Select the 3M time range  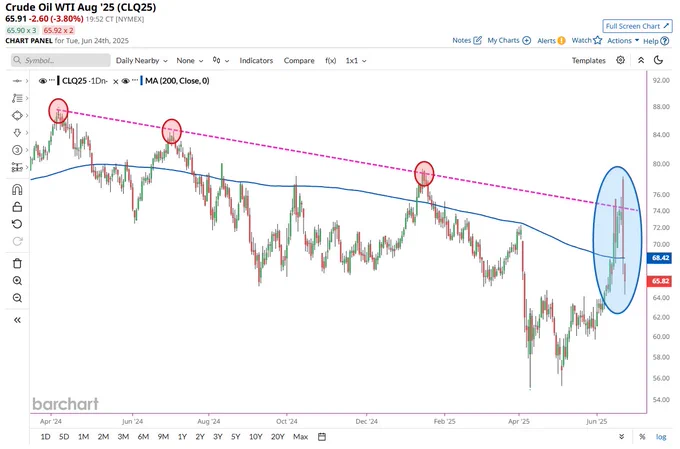[x=123, y=436]
